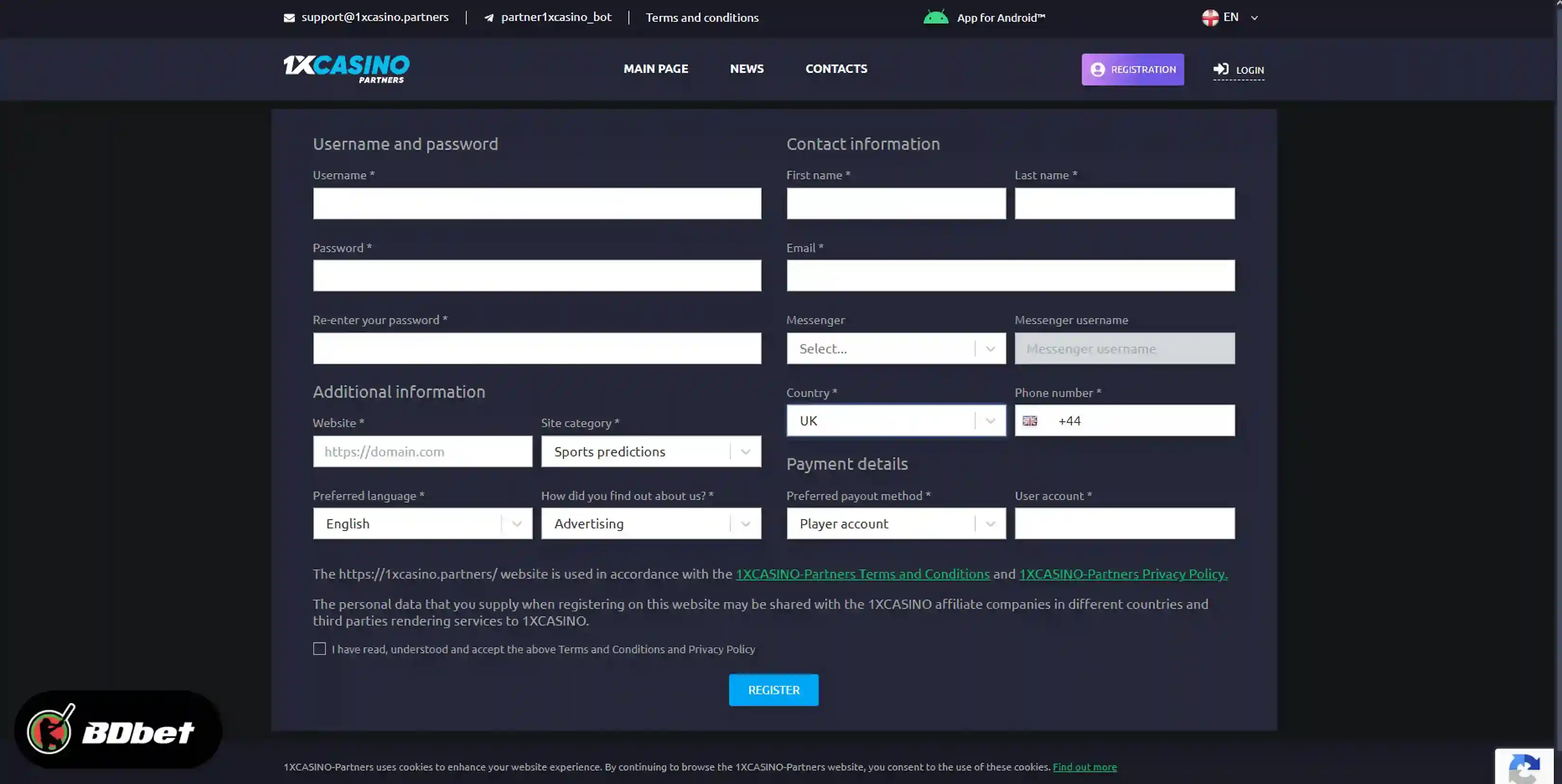Tick the accept Terms and Conditions checkbox

319,649
